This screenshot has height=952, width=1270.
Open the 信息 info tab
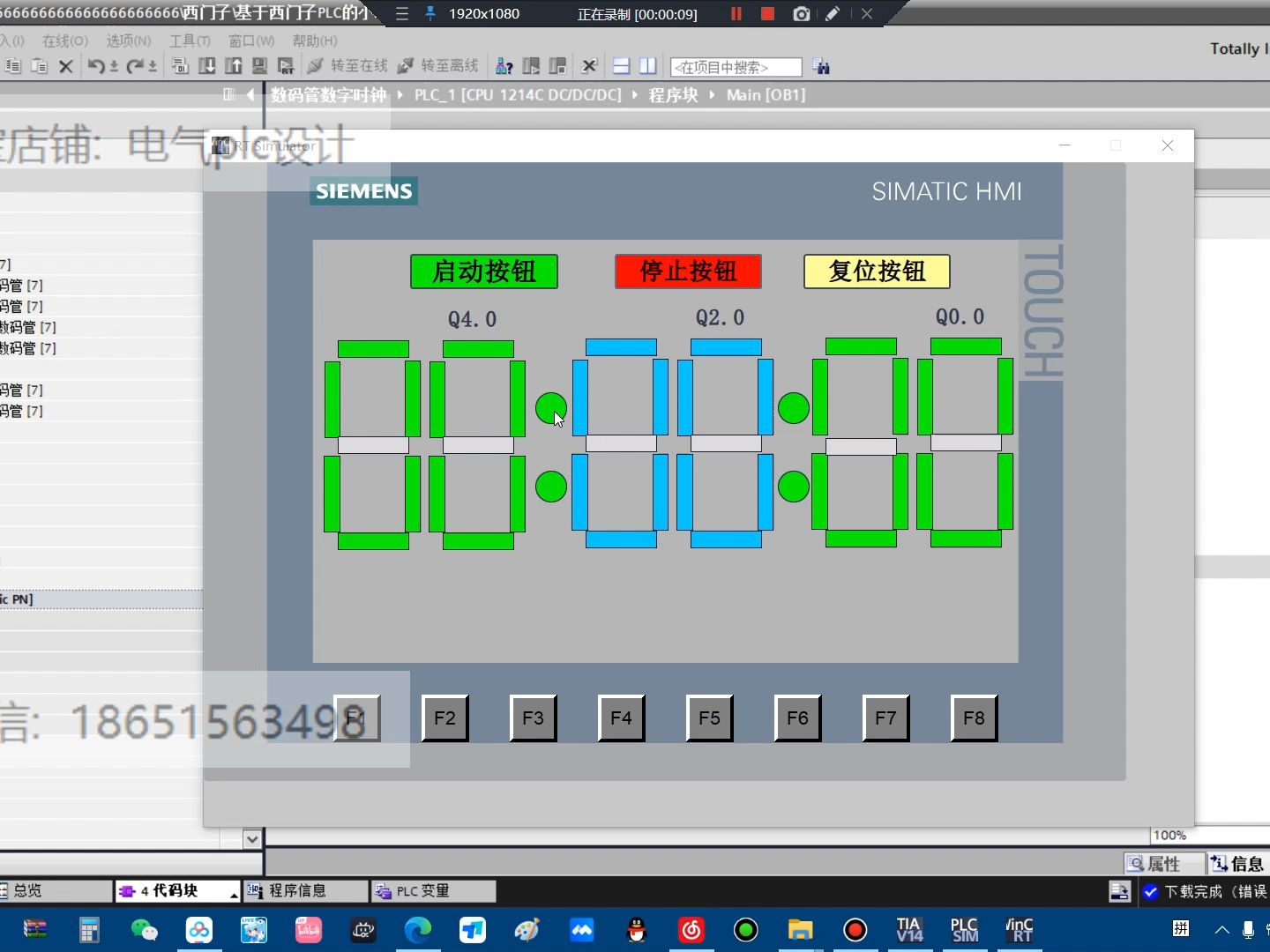[x=1237, y=864]
